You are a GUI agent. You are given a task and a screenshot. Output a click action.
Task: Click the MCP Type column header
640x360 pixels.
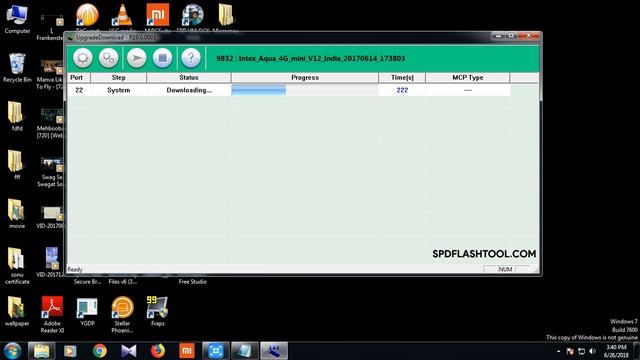[x=468, y=78]
